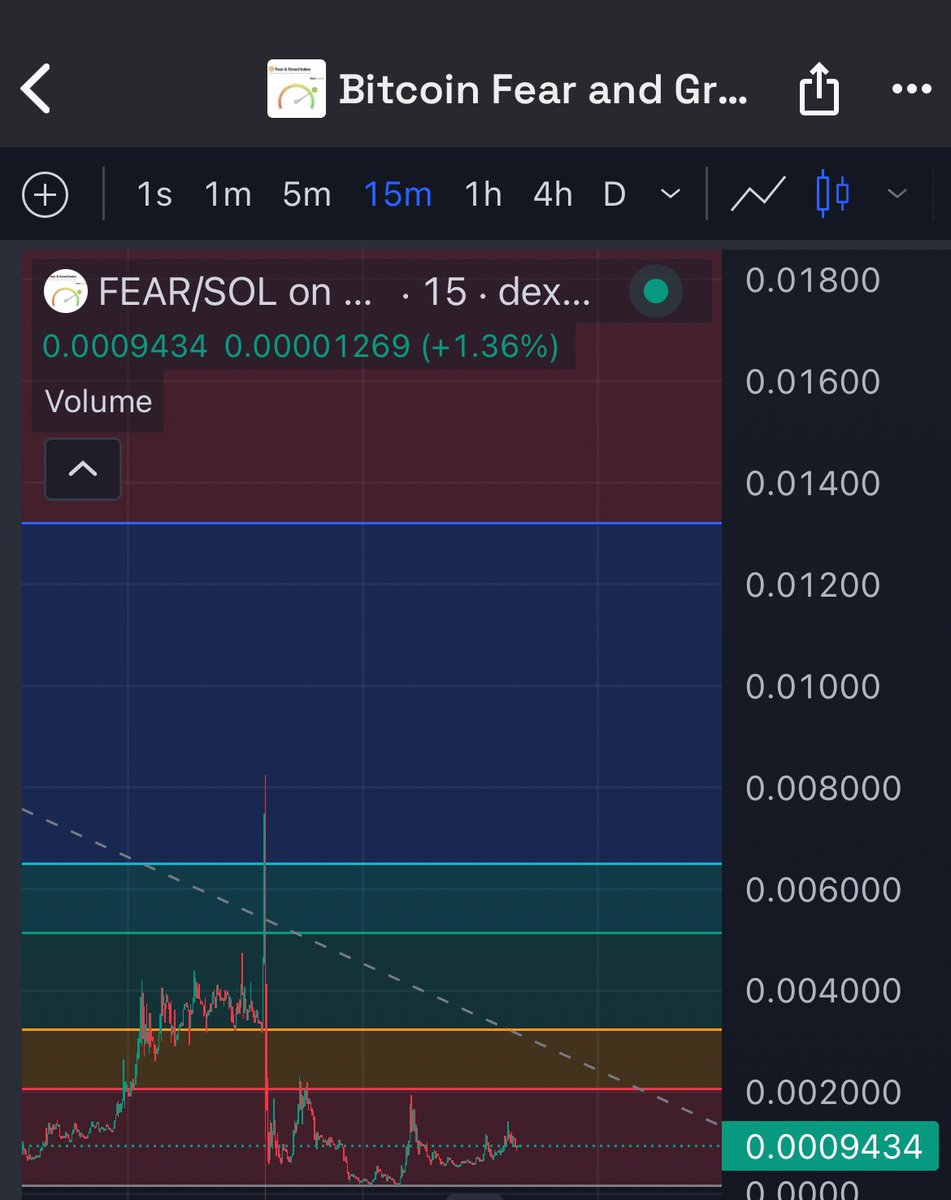The width and height of the screenshot is (951, 1200).
Task: Tap the back arrow
Action: 36,89
